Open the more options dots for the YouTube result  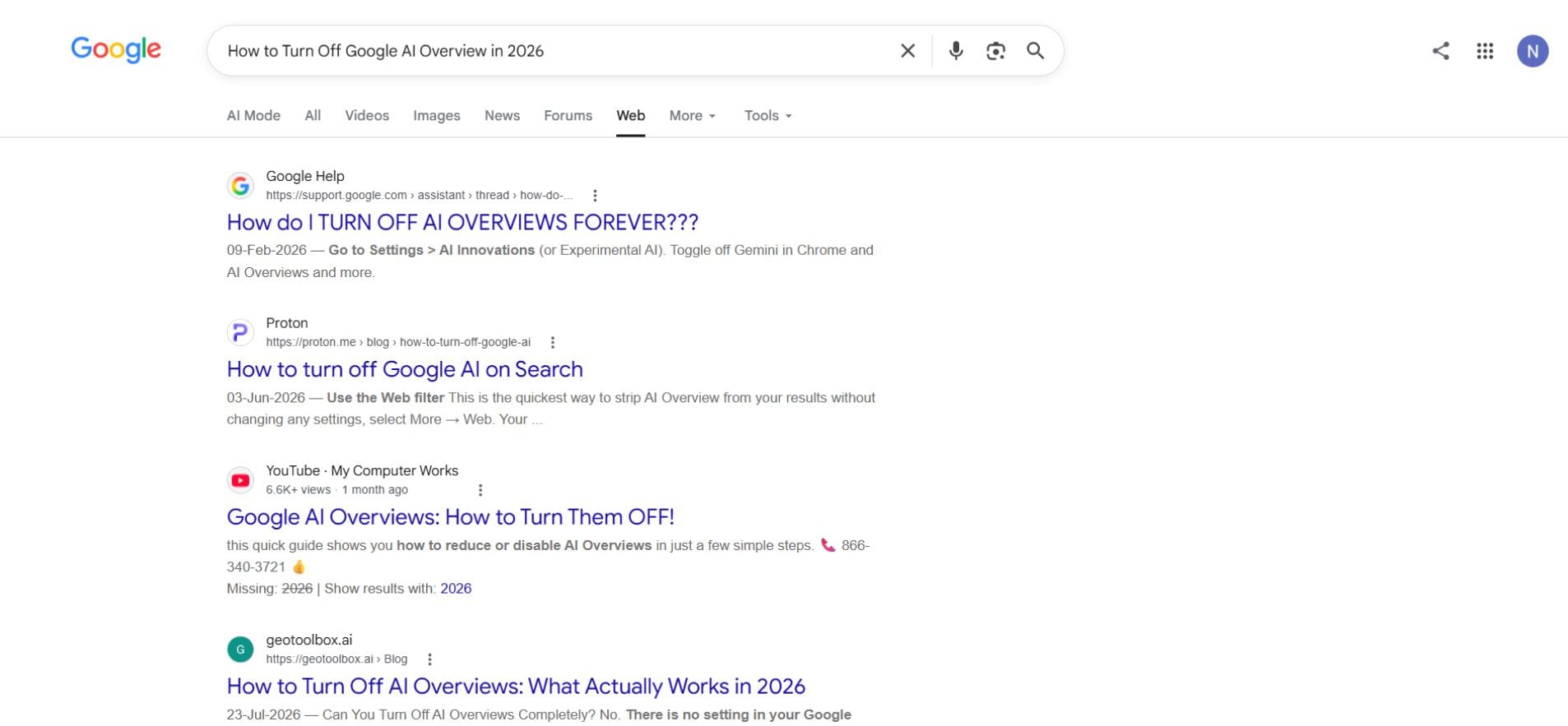pyautogui.click(x=480, y=490)
